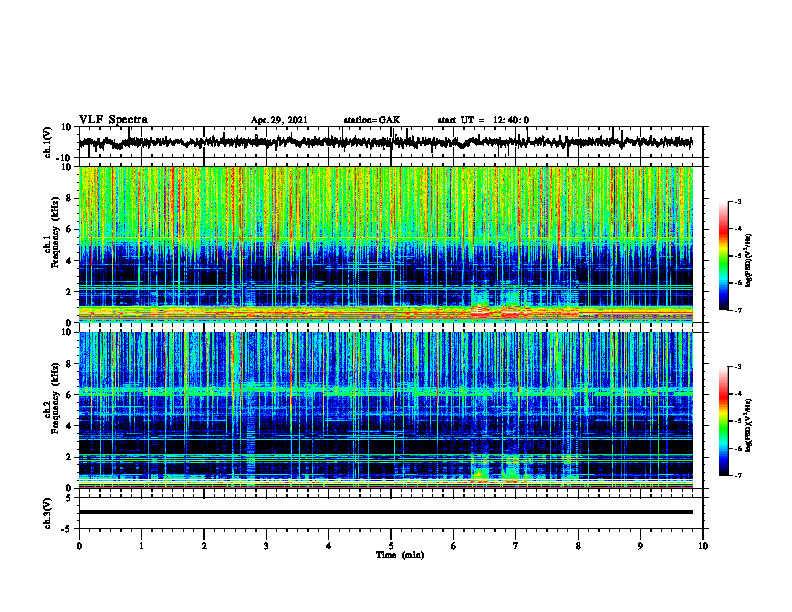
Task: Click time axis tick label "4"
Action: (329, 546)
